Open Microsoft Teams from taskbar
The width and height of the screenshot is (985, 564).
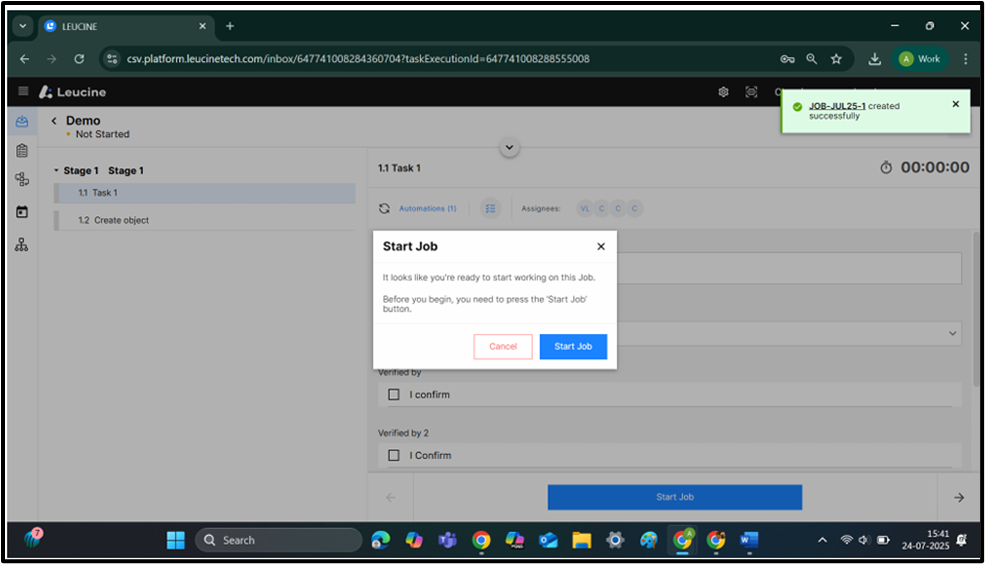(447, 540)
